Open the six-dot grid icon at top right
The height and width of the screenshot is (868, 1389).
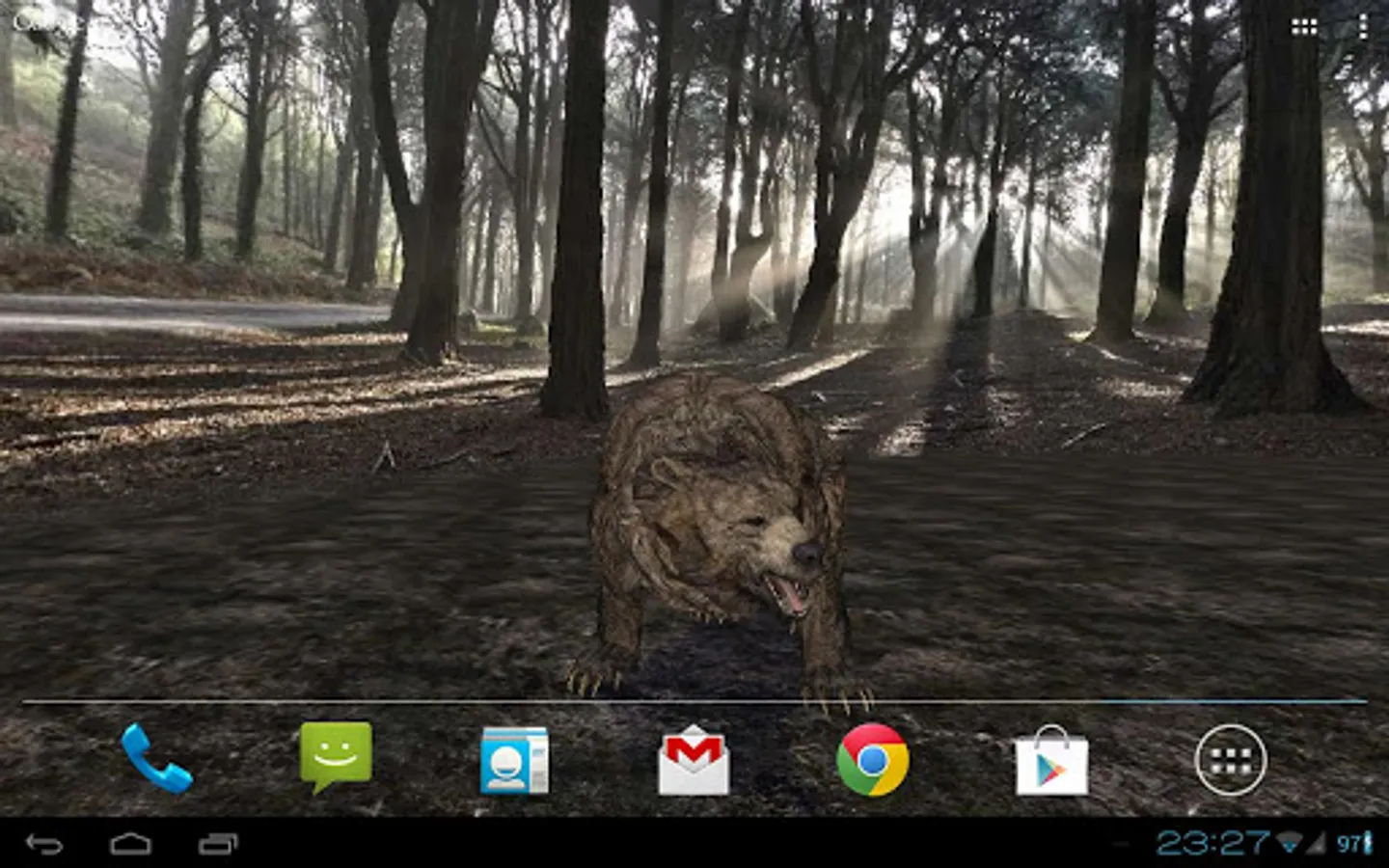[x=1304, y=27]
